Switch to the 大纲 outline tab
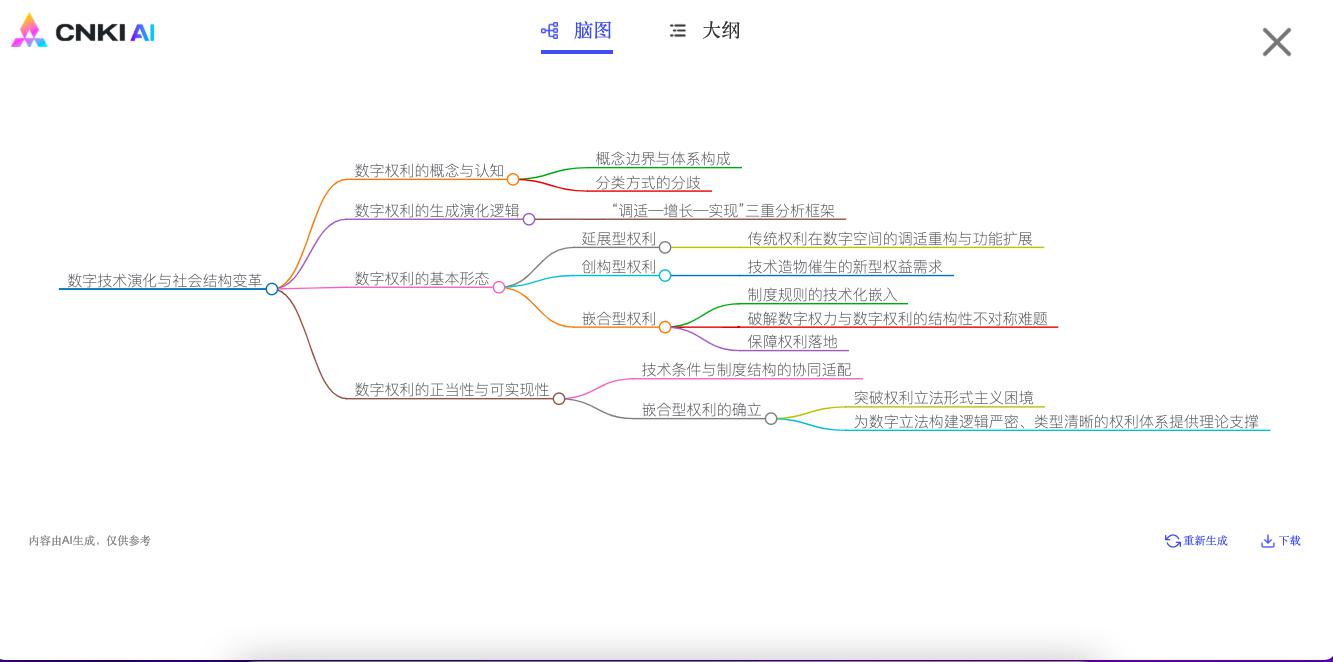Image resolution: width=1333 pixels, height=662 pixels. click(x=705, y=31)
